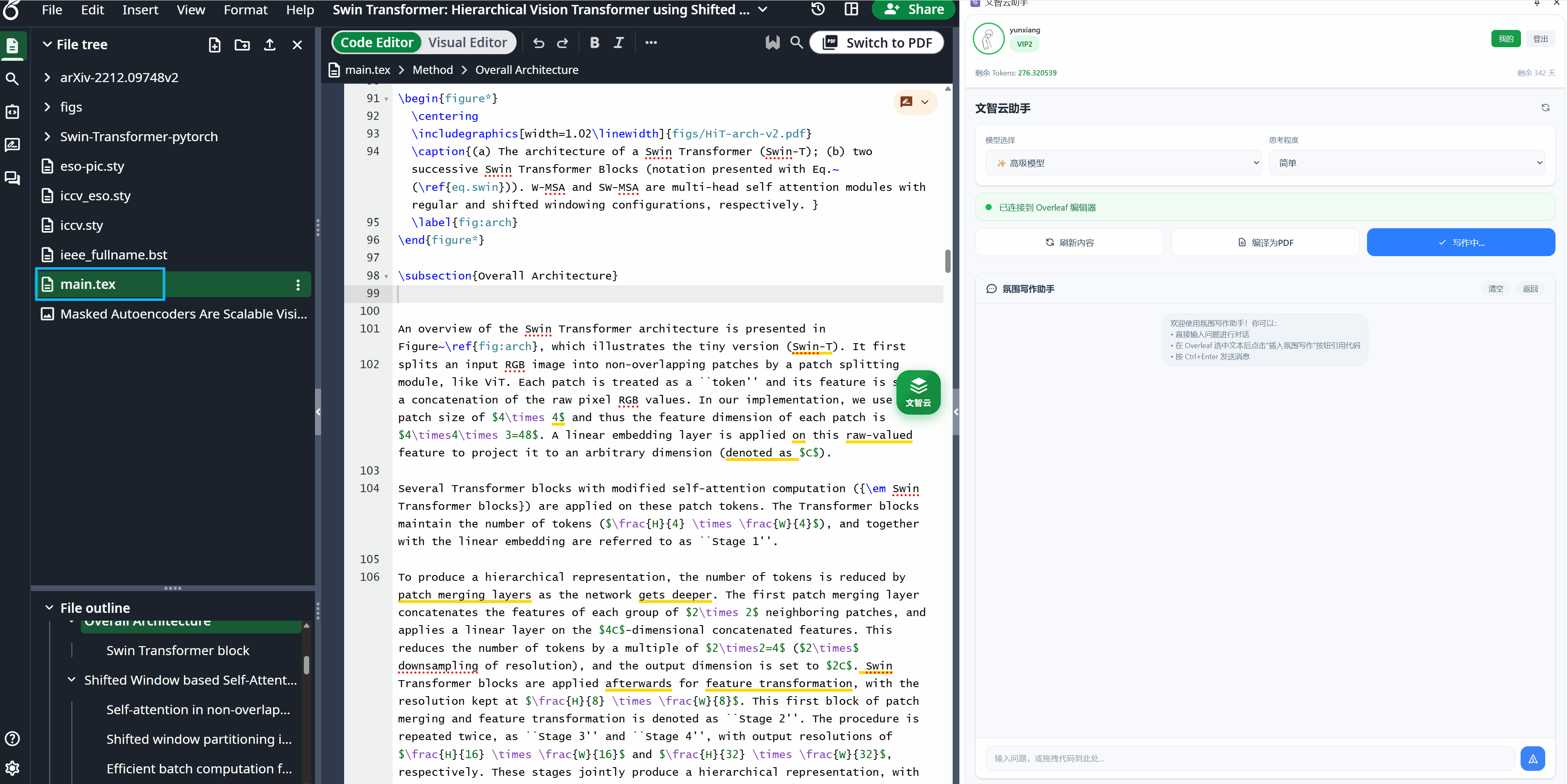The height and width of the screenshot is (784, 1567).
Task: Open the Insert menu
Action: click(x=140, y=10)
